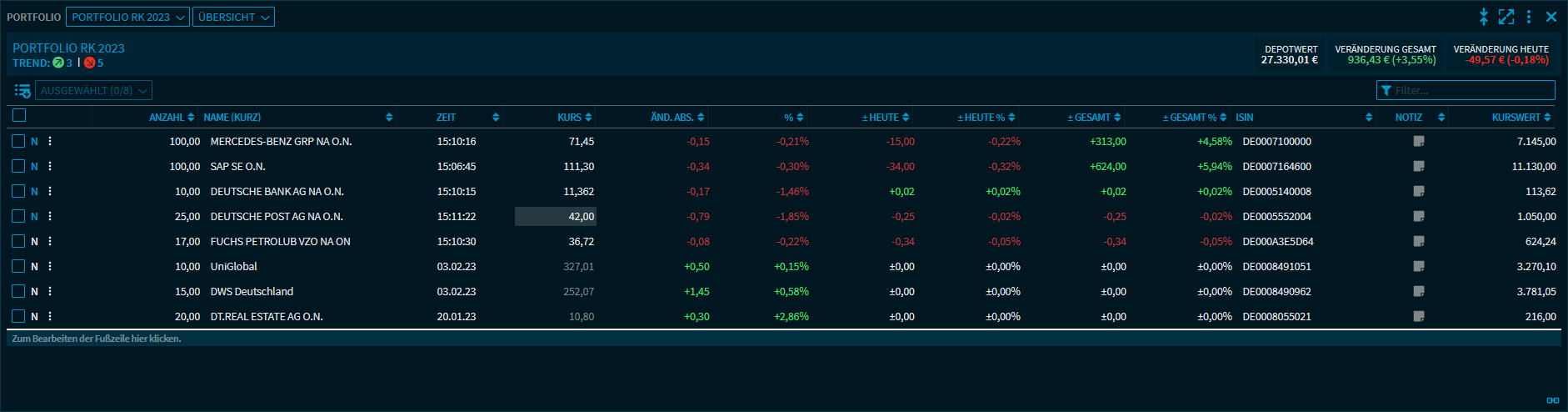Open row menu dots for Deutsche Bank
This screenshot has width=1568, height=412.
pos(50,192)
